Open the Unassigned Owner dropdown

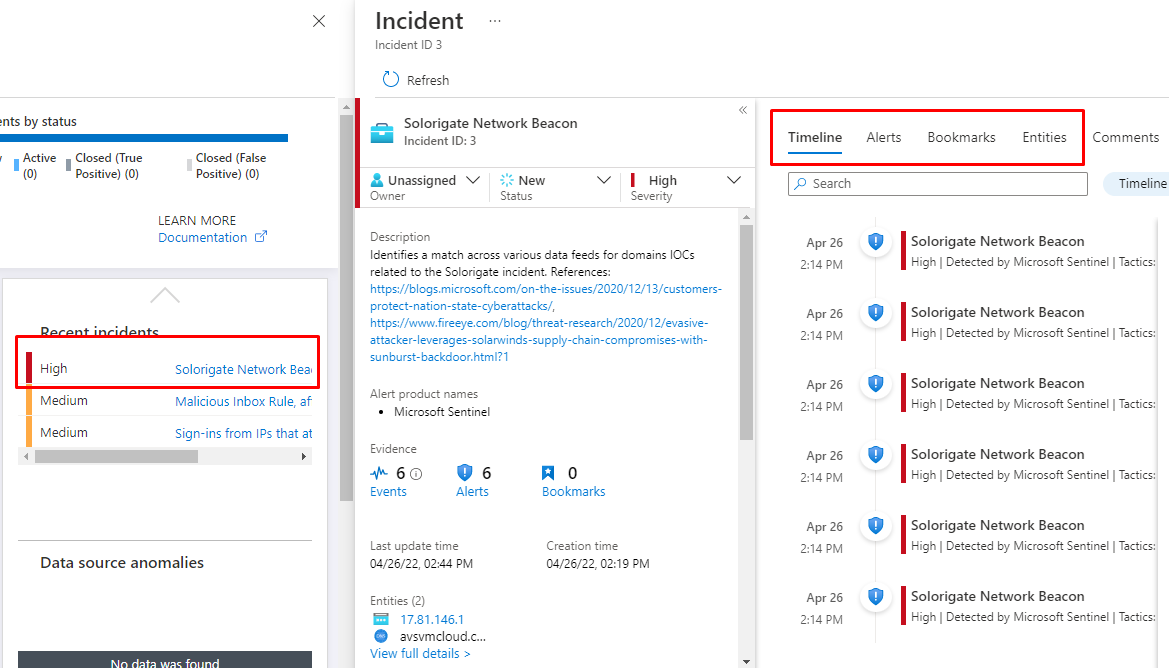pyautogui.click(x=426, y=181)
